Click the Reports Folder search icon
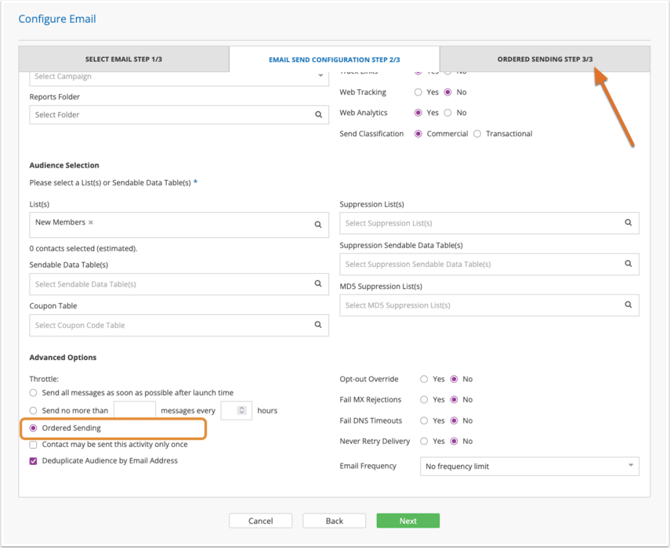 coord(318,115)
